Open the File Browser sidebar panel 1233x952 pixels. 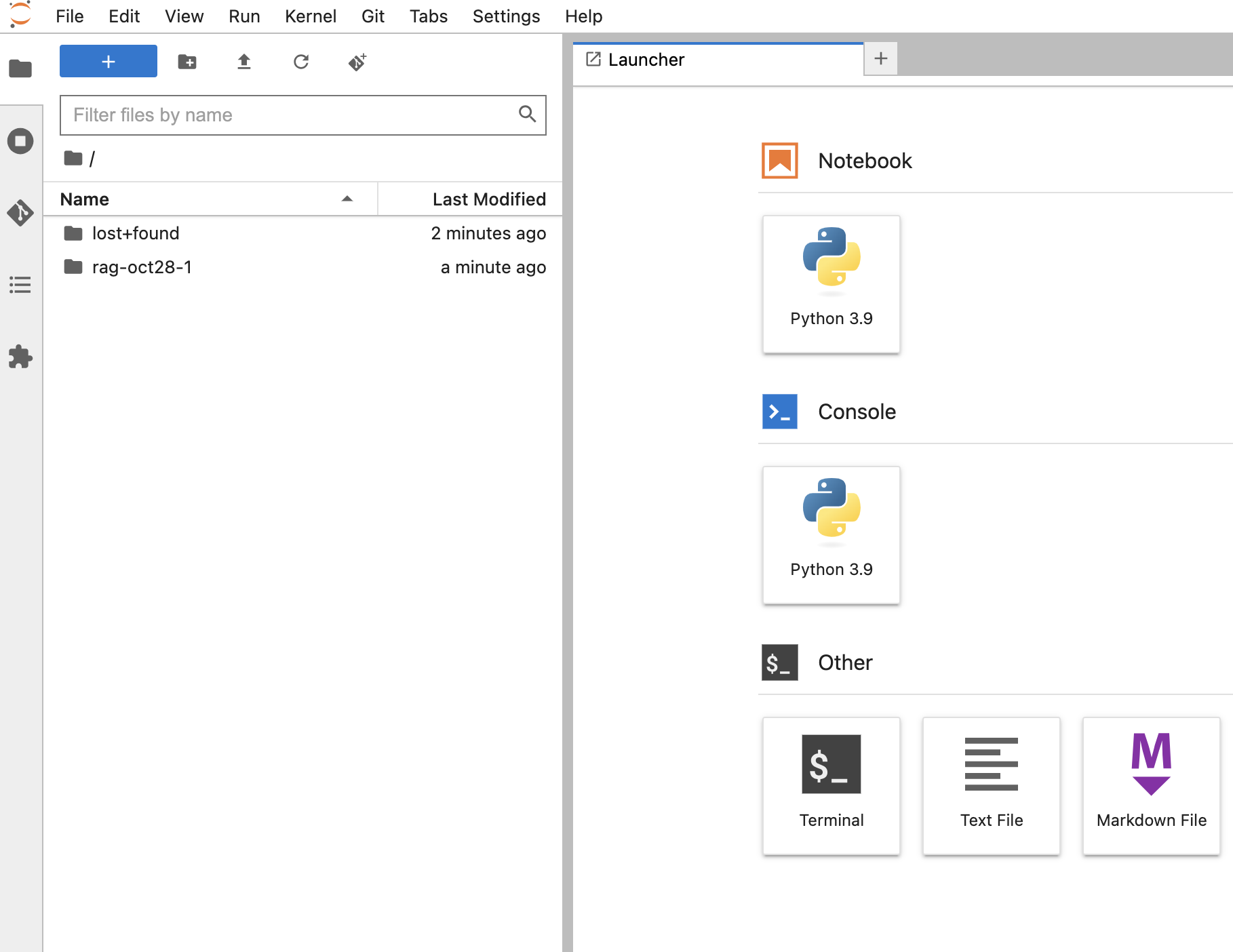click(20, 68)
